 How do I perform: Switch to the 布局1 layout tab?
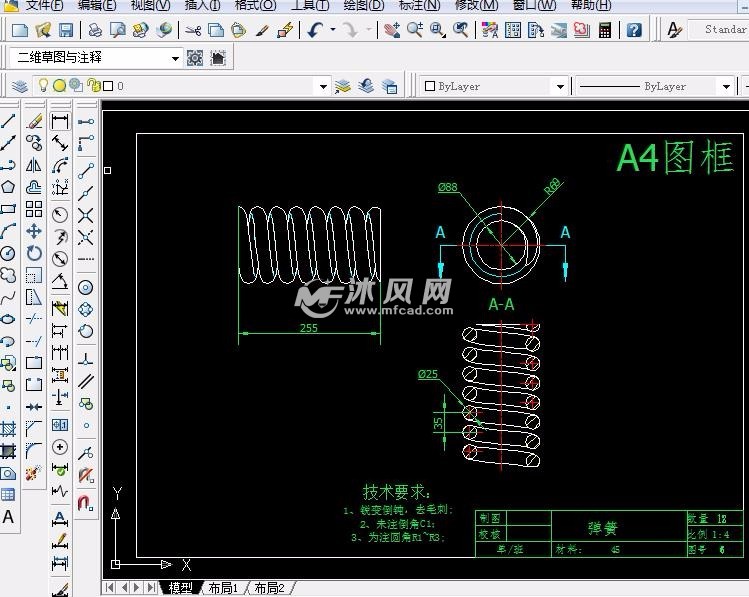click(225, 588)
